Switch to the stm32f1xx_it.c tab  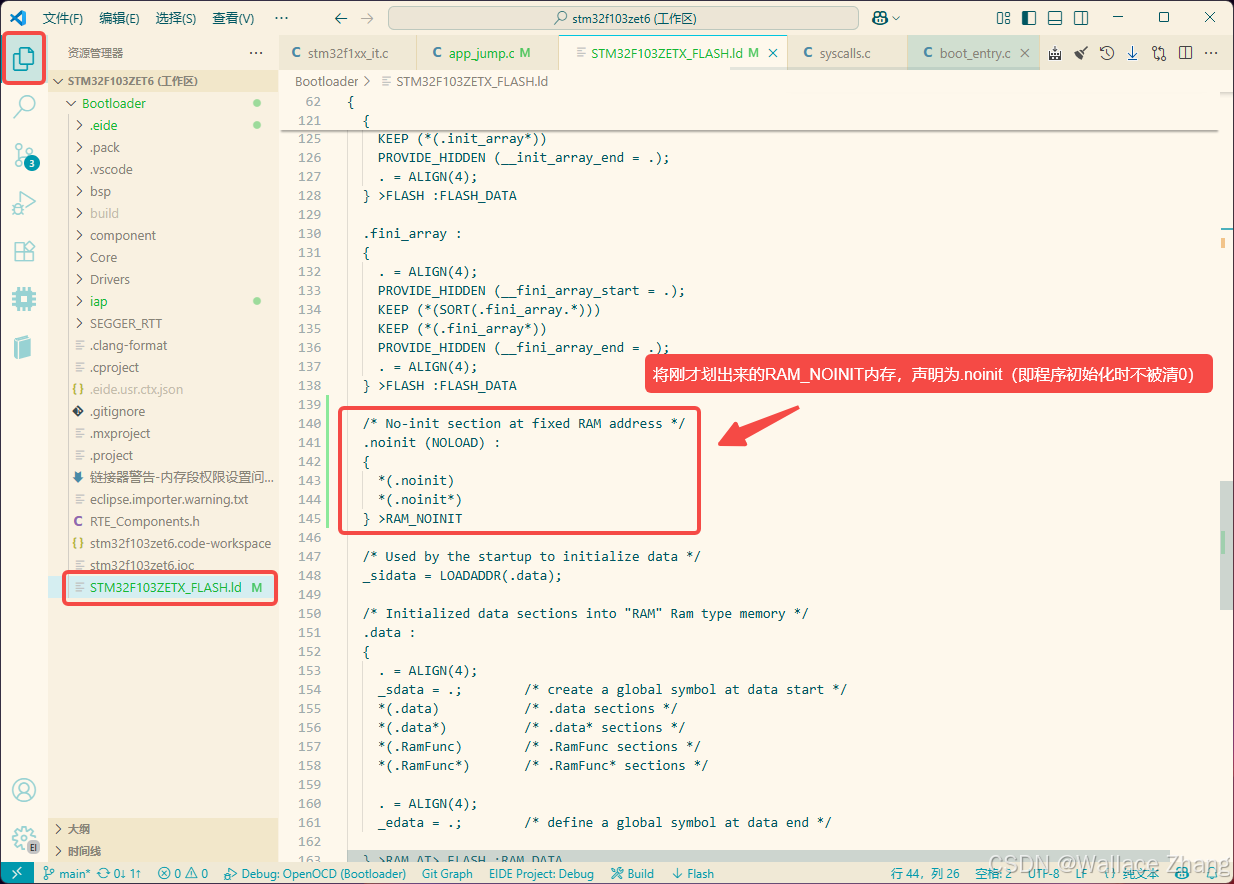point(349,53)
